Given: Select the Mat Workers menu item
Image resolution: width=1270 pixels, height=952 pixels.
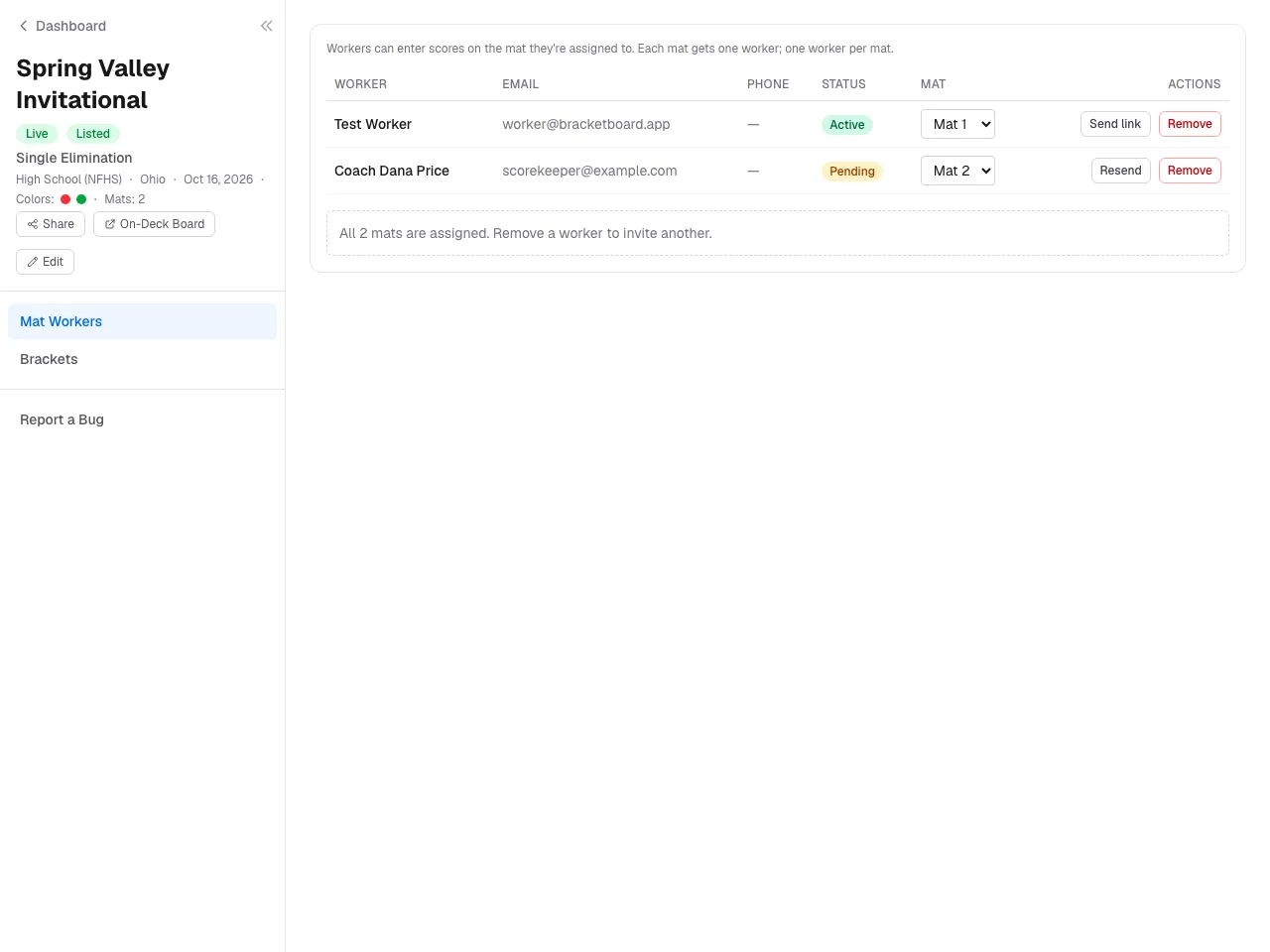Looking at the screenshot, I should point(142,321).
